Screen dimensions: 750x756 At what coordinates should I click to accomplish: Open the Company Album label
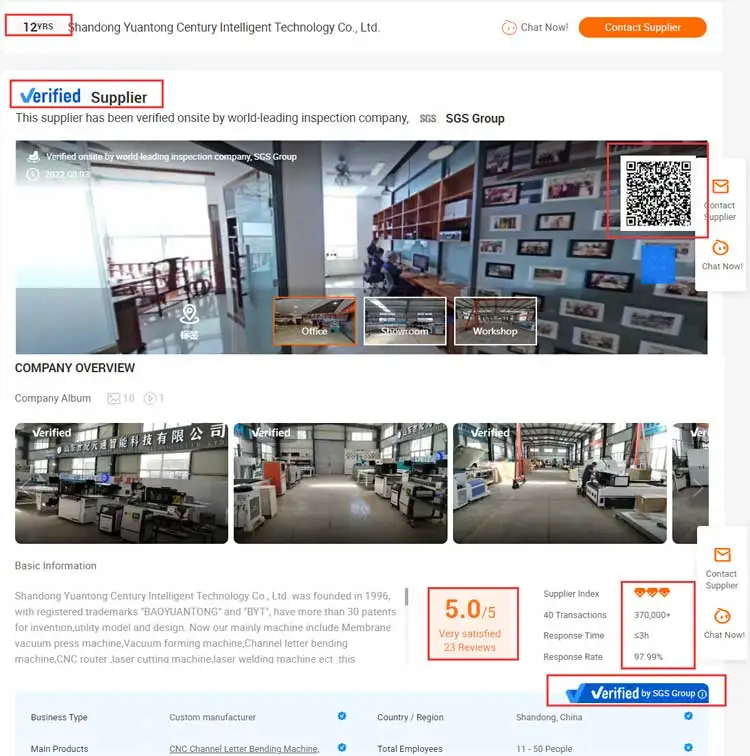53,398
